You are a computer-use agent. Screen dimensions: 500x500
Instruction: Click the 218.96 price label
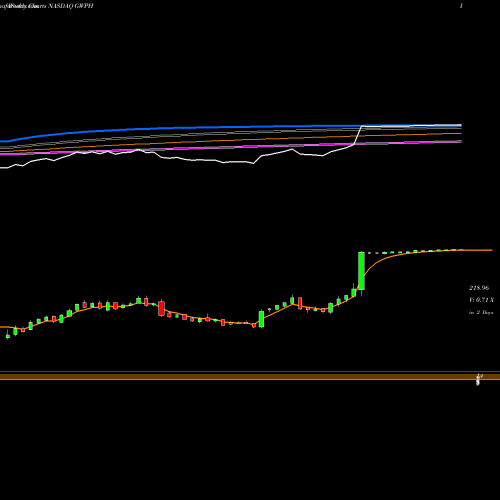point(479,288)
